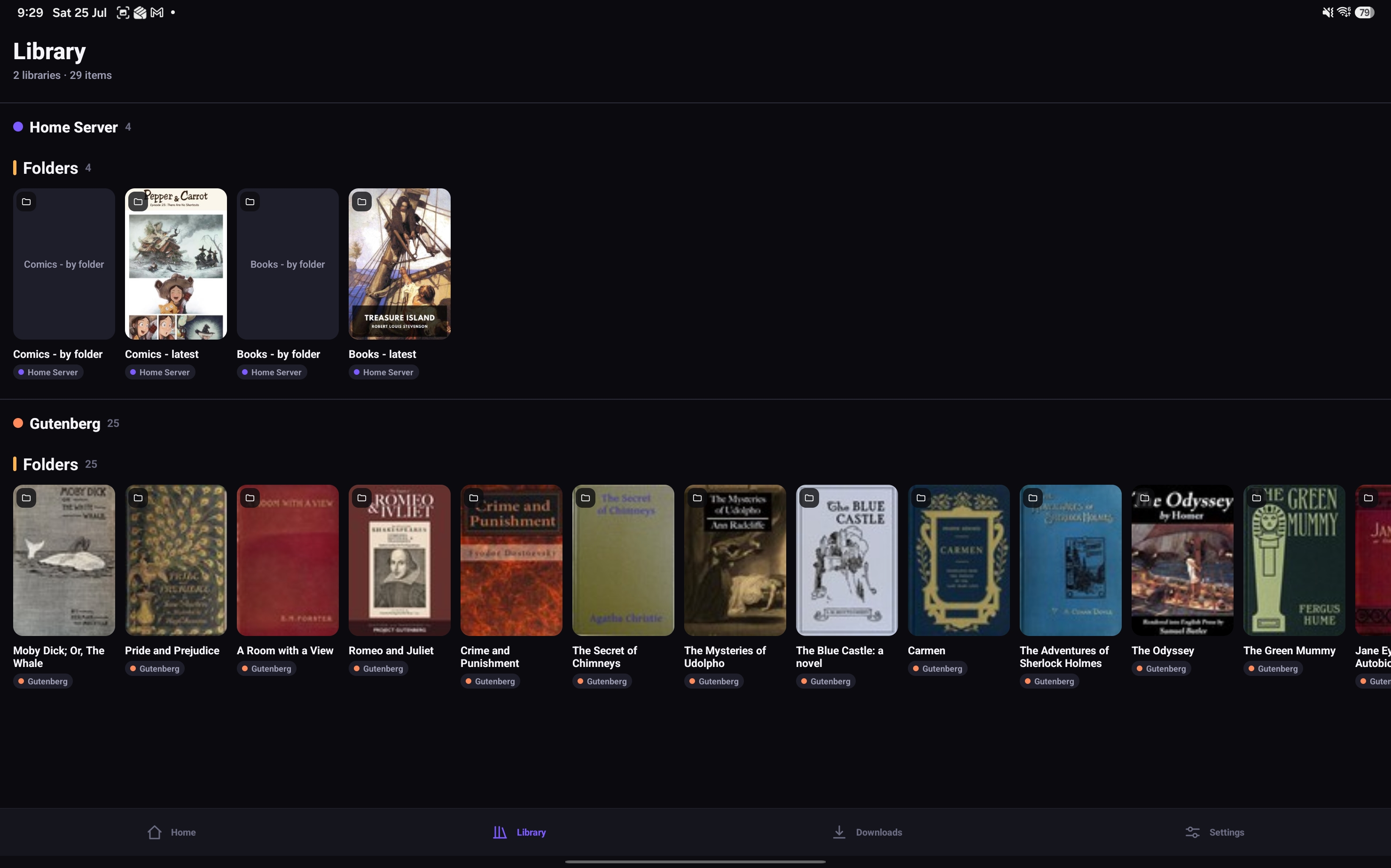1391x868 pixels.
Task: Tap folder icon on Crime and Punishment cover
Action: pos(474,498)
